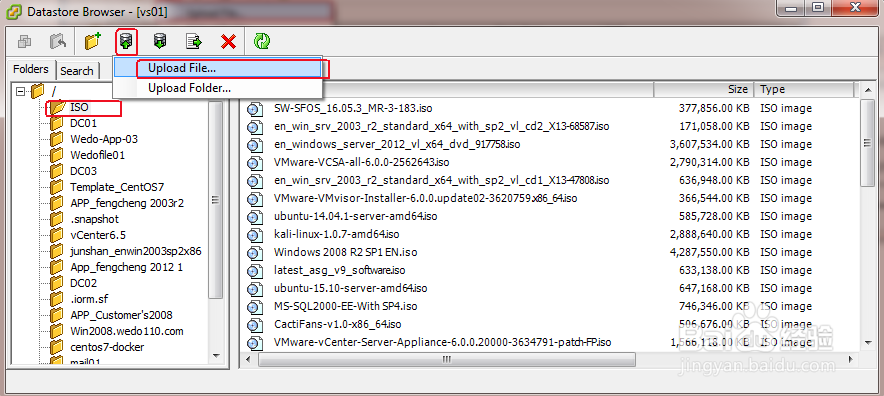Select the APP_fengcheng 2003r2 folder

[127, 203]
